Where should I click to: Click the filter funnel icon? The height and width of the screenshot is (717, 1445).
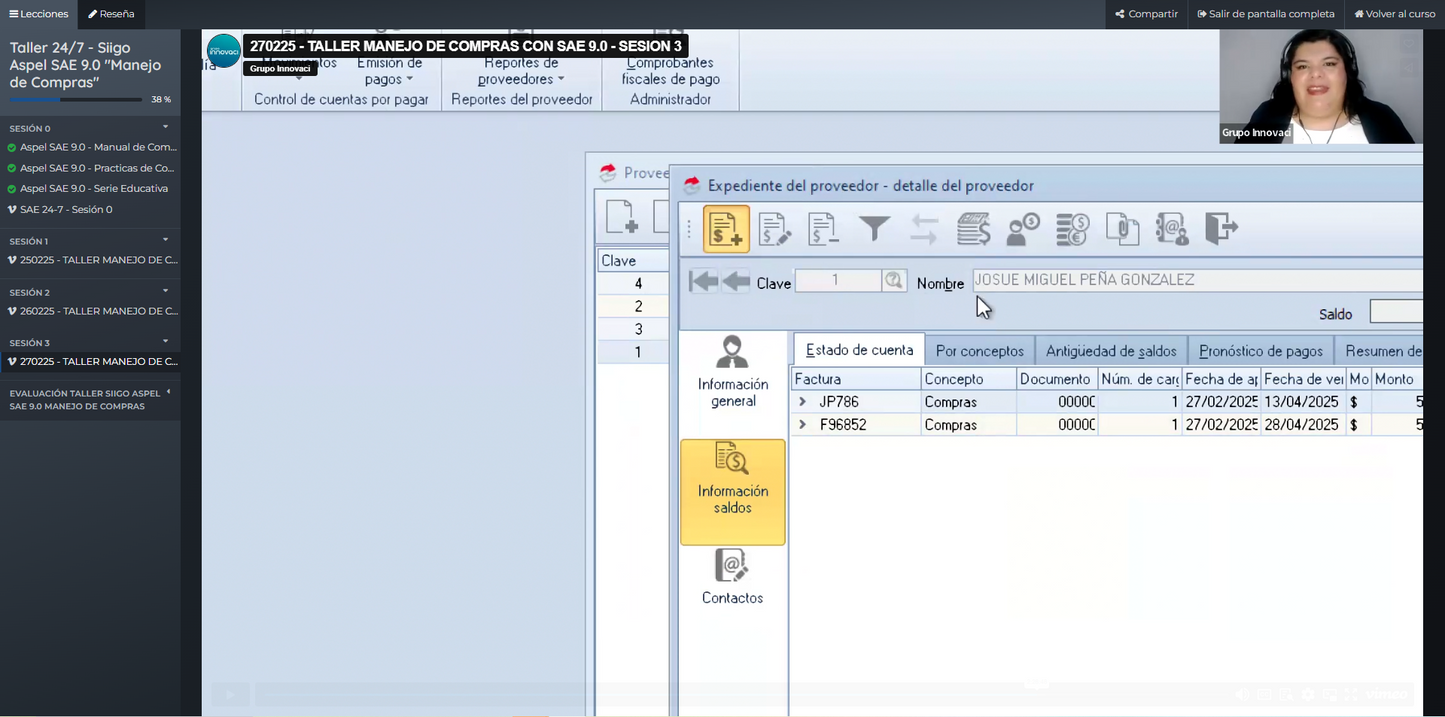(x=874, y=229)
